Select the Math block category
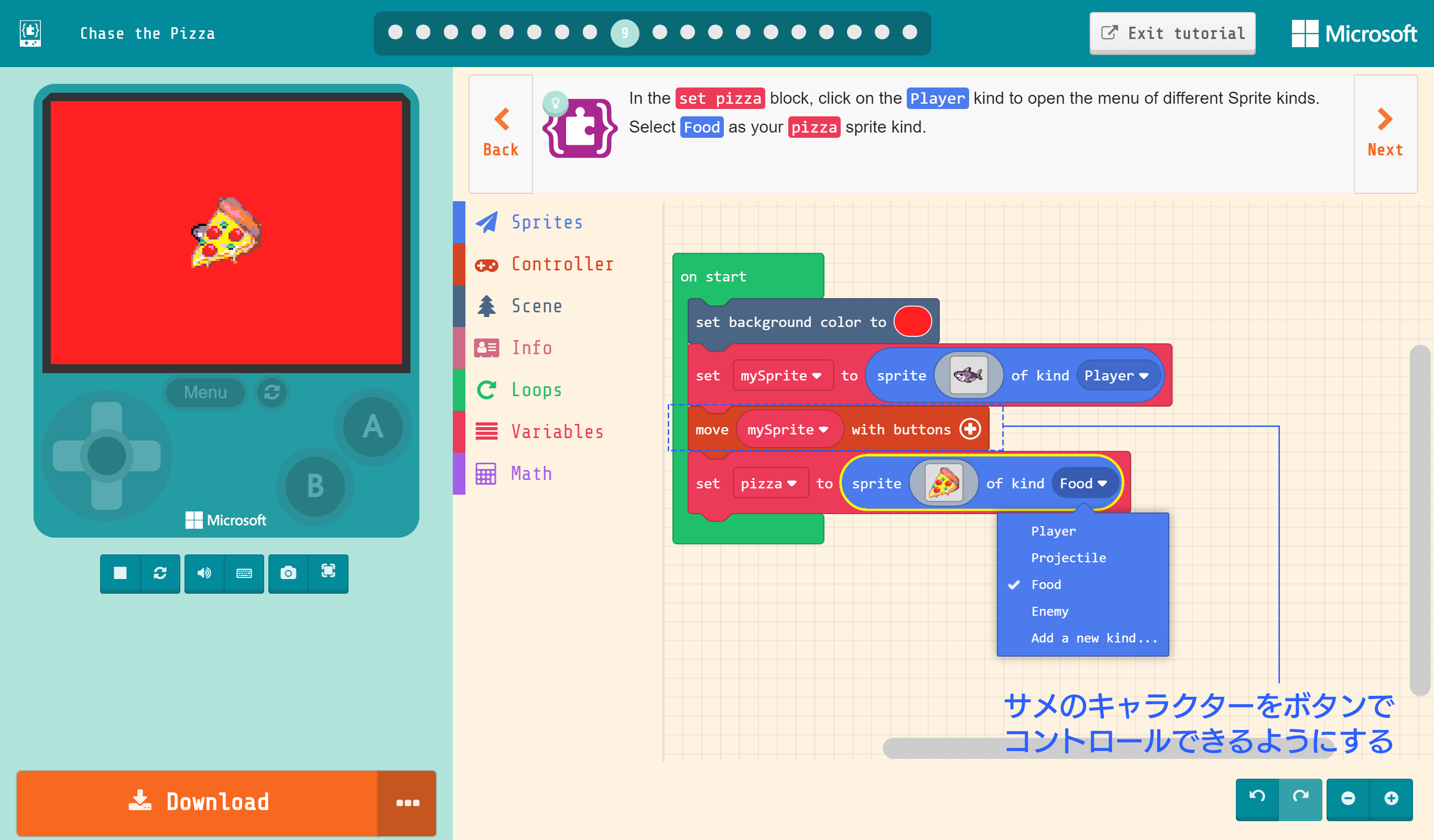This screenshot has width=1434, height=840. click(530, 473)
